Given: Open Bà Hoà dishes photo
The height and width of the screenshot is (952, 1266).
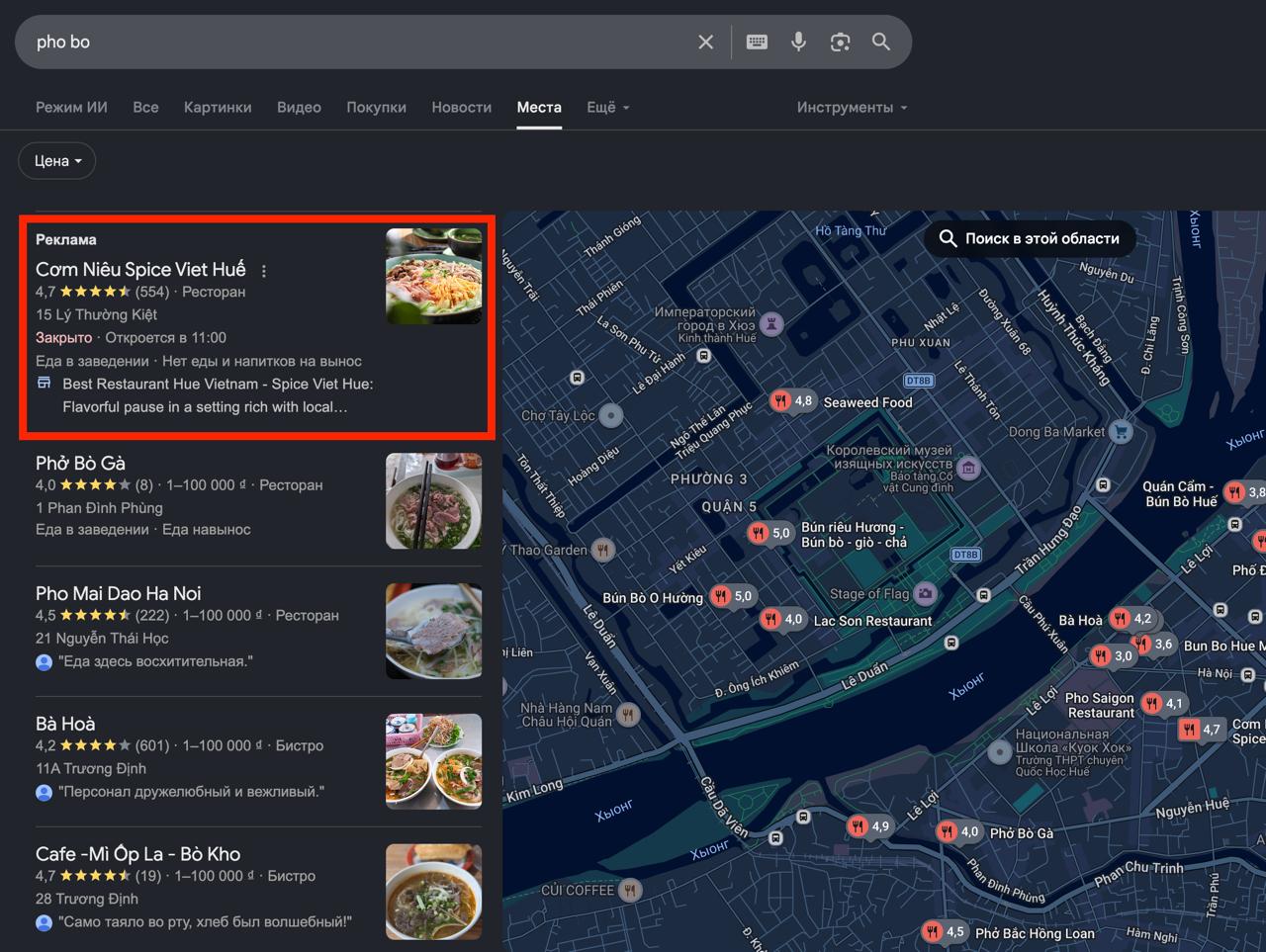Looking at the screenshot, I should click(433, 762).
